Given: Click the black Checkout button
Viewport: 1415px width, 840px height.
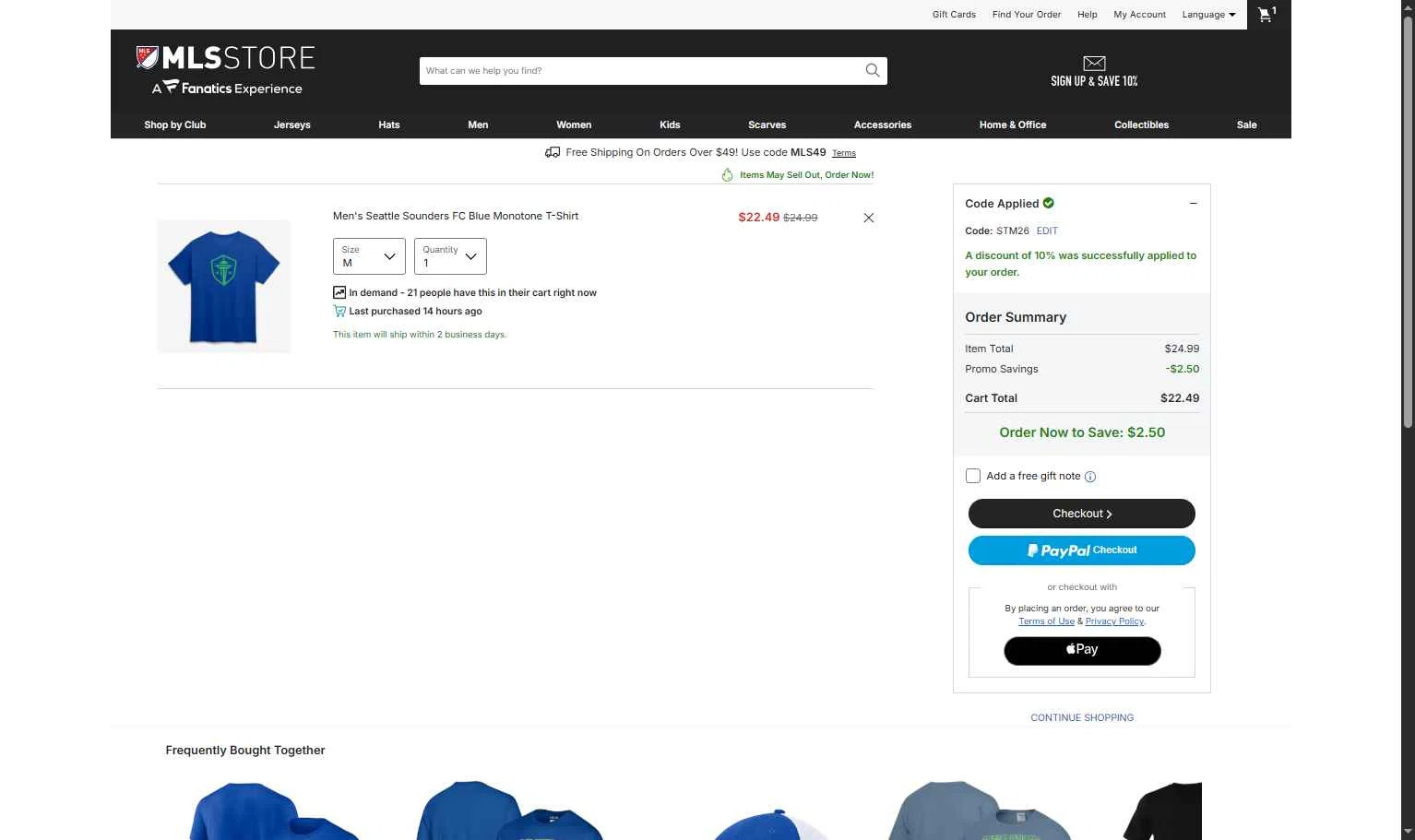Looking at the screenshot, I should click(1082, 514).
